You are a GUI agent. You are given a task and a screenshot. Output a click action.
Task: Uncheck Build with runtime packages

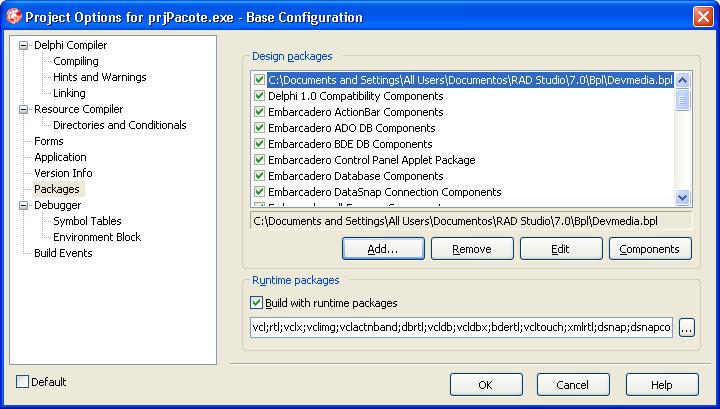257,303
